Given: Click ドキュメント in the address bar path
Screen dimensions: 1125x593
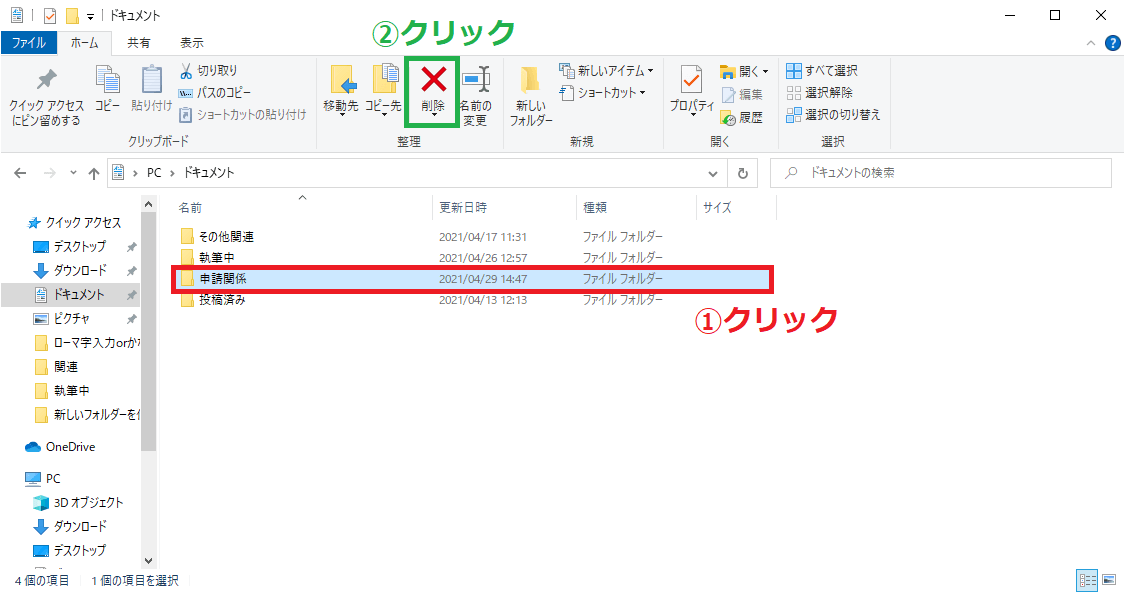Looking at the screenshot, I should click(209, 173).
